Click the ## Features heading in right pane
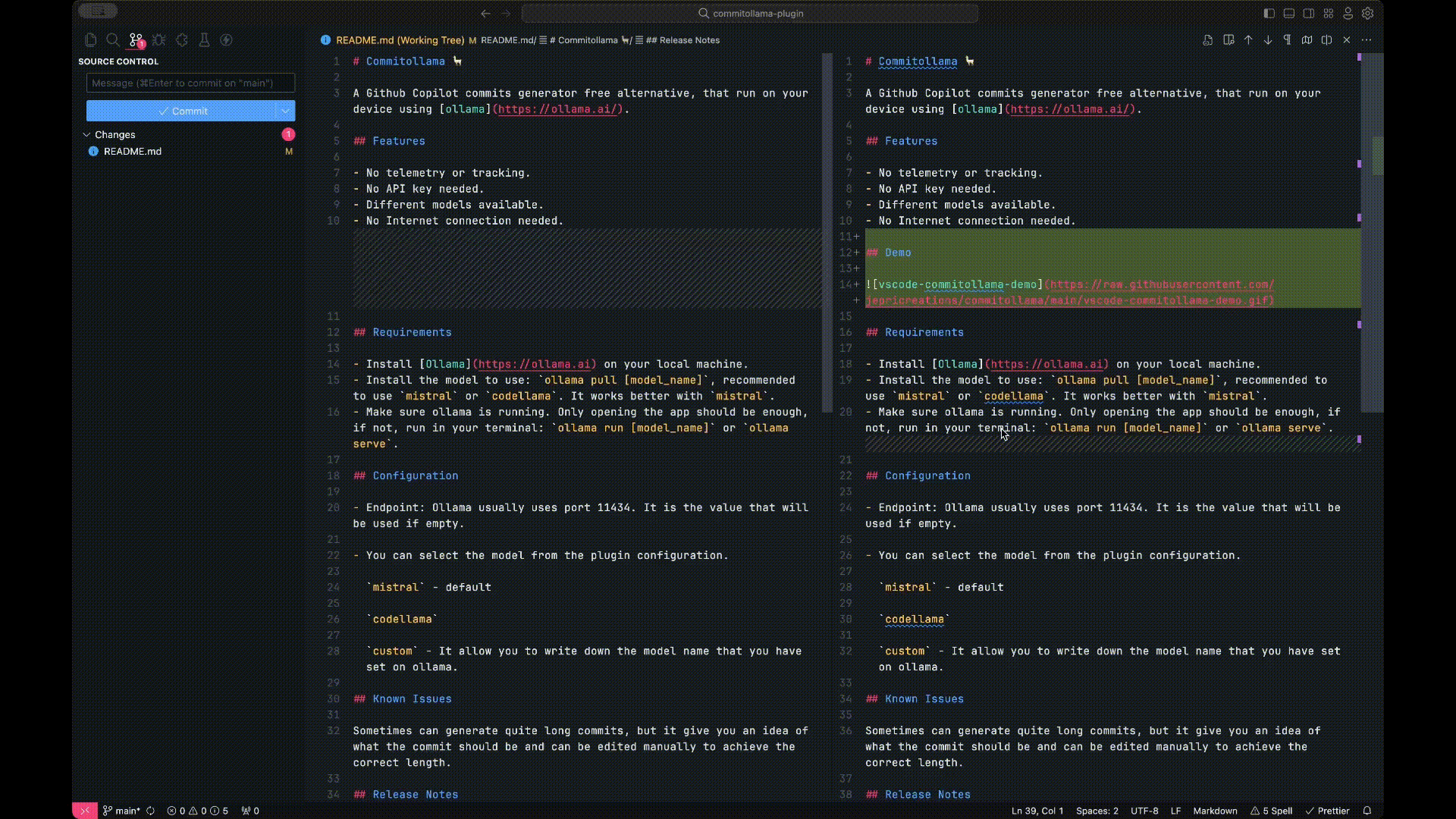The image size is (1456, 819). [901, 141]
